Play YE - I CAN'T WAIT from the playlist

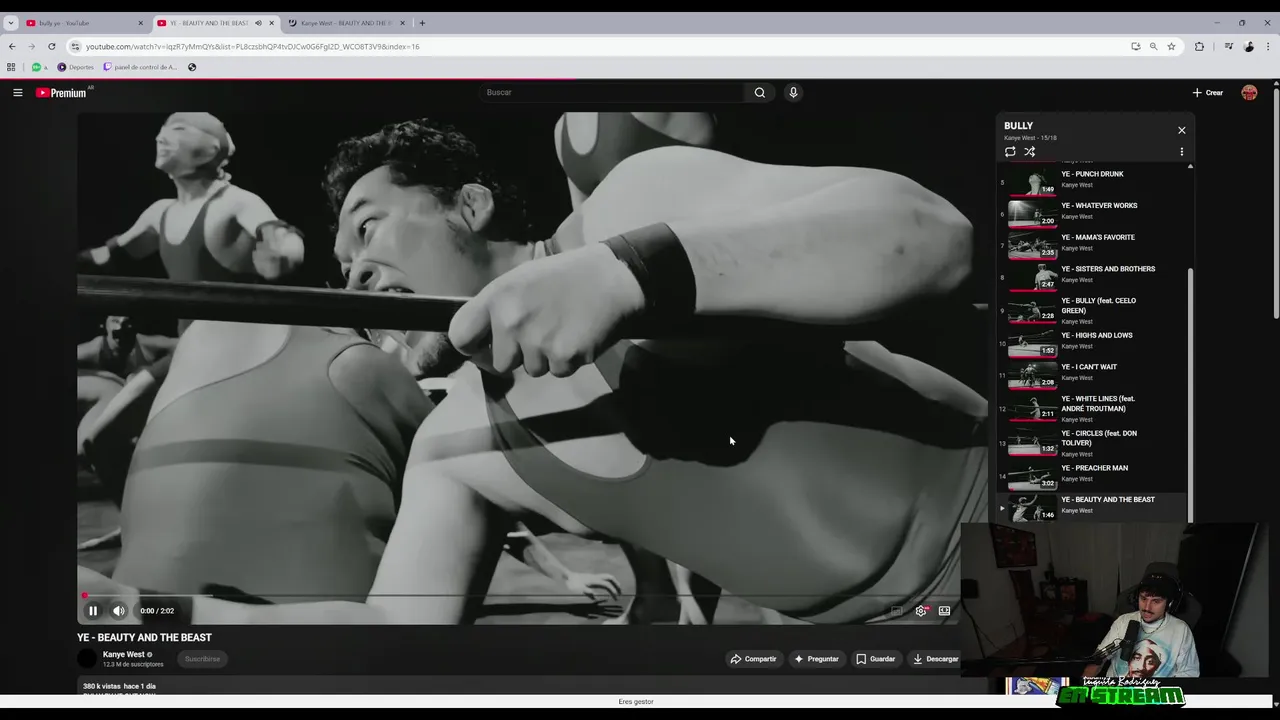pos(1092,374)
